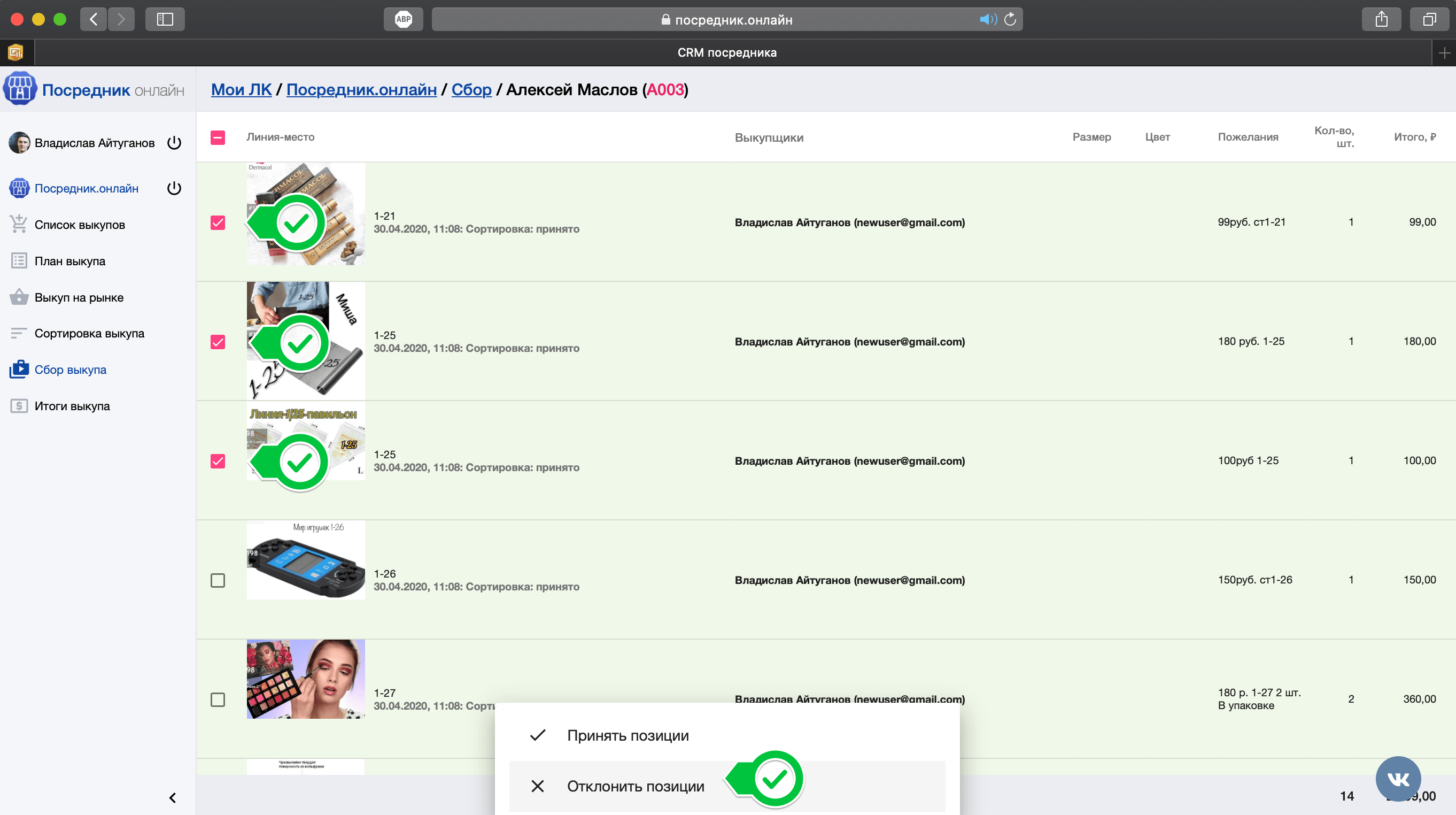Click the game console thumbnail for row 1-26

pos(305,560)
